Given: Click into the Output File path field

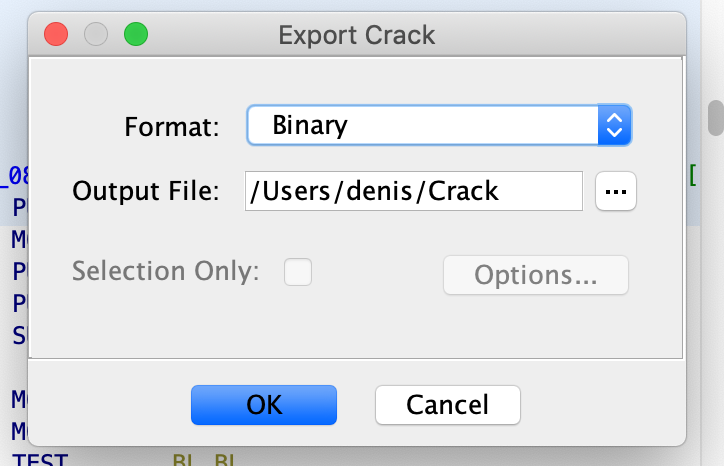Looking at the screenshot, I should 414,191.
